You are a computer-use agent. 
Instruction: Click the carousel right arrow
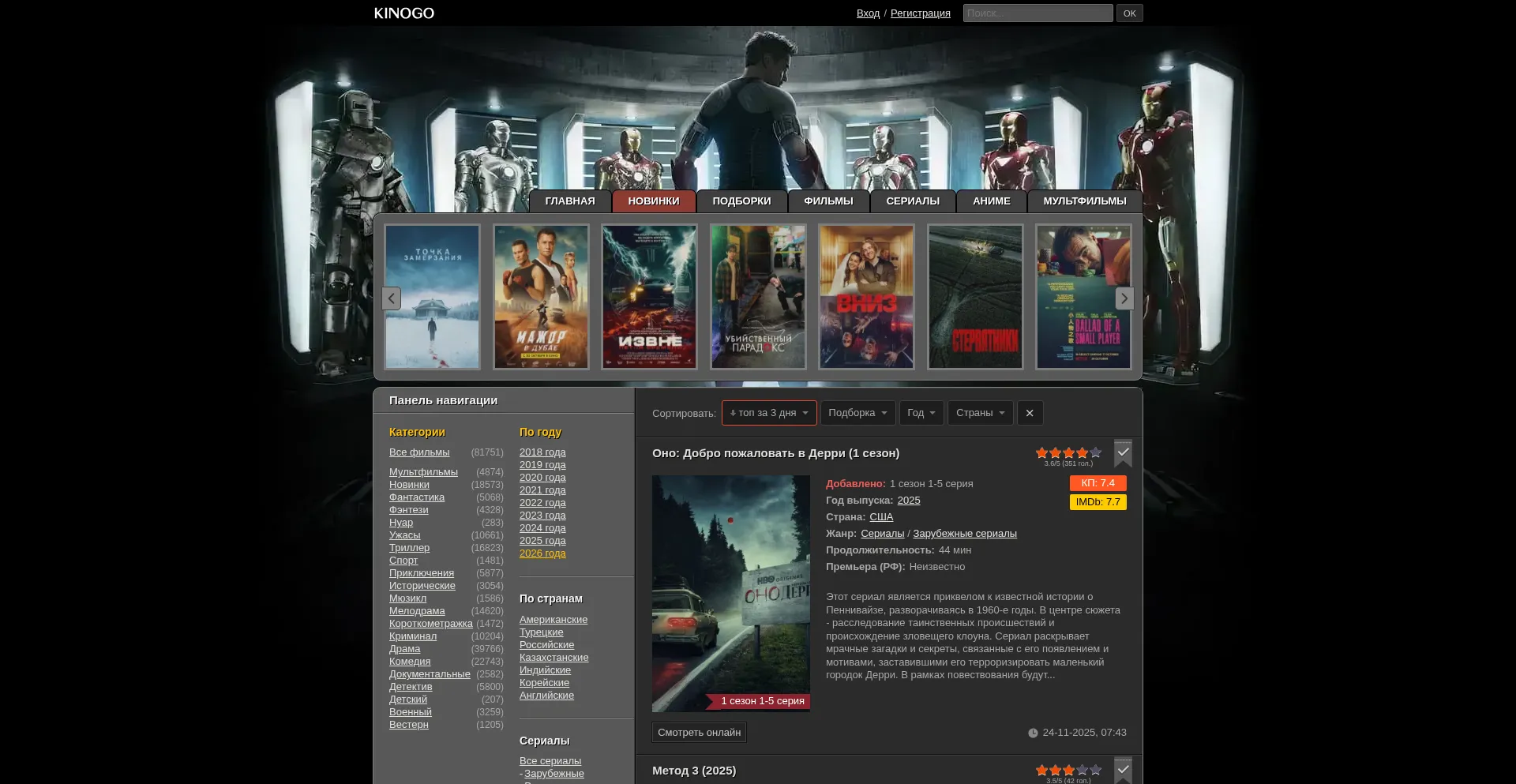1124,298
